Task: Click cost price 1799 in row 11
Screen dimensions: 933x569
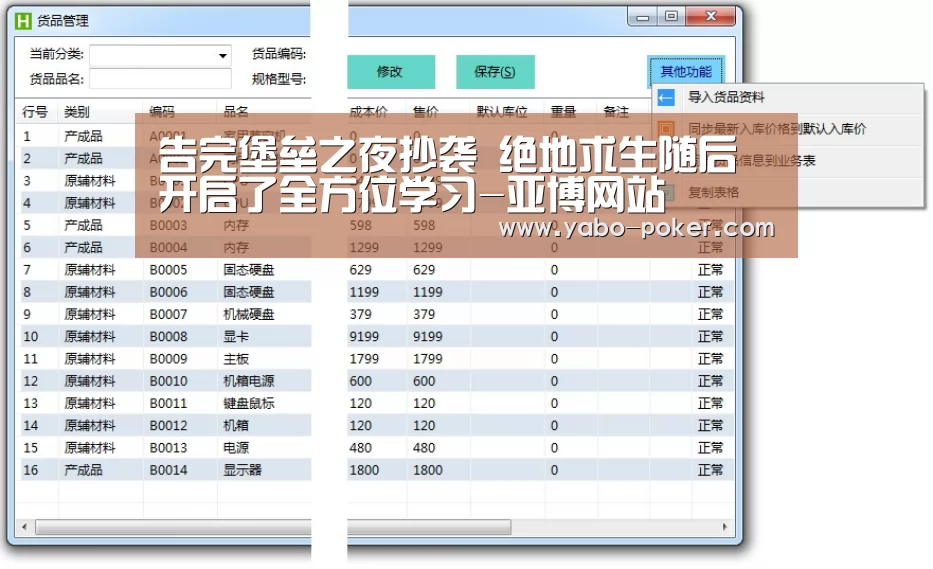Action: (364, 359)
